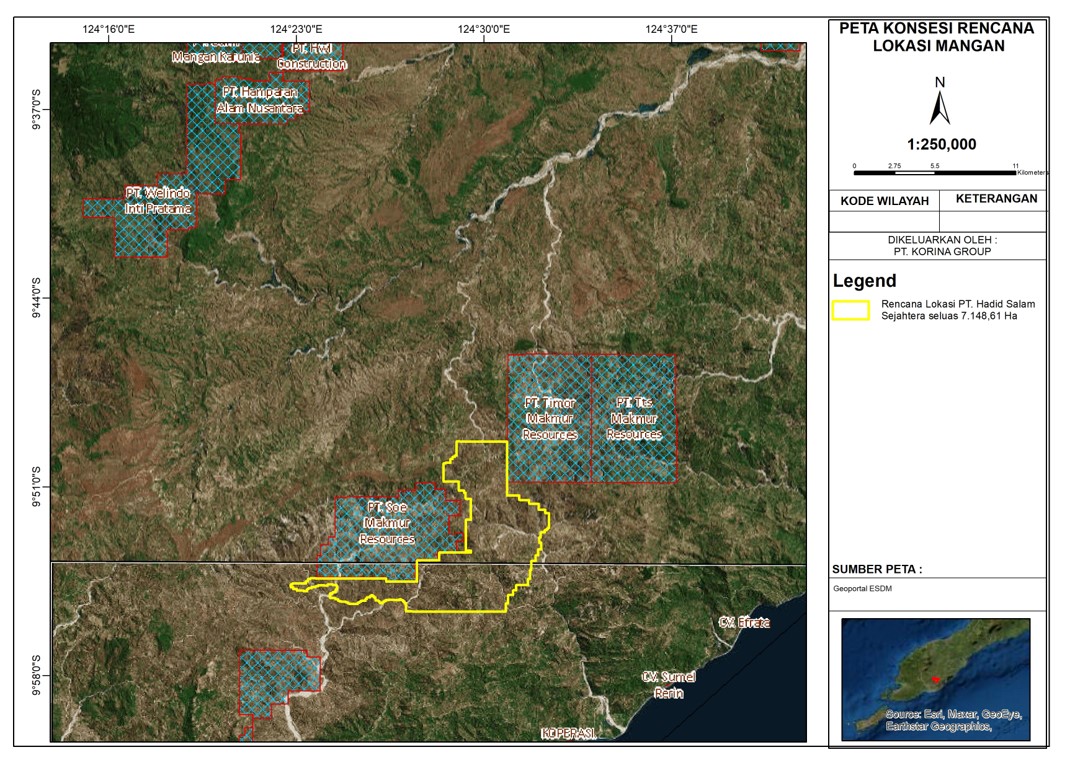1088x768 pixels.
Task: Click the CV. Sumel Rerin label
Action: coord(668,685)
